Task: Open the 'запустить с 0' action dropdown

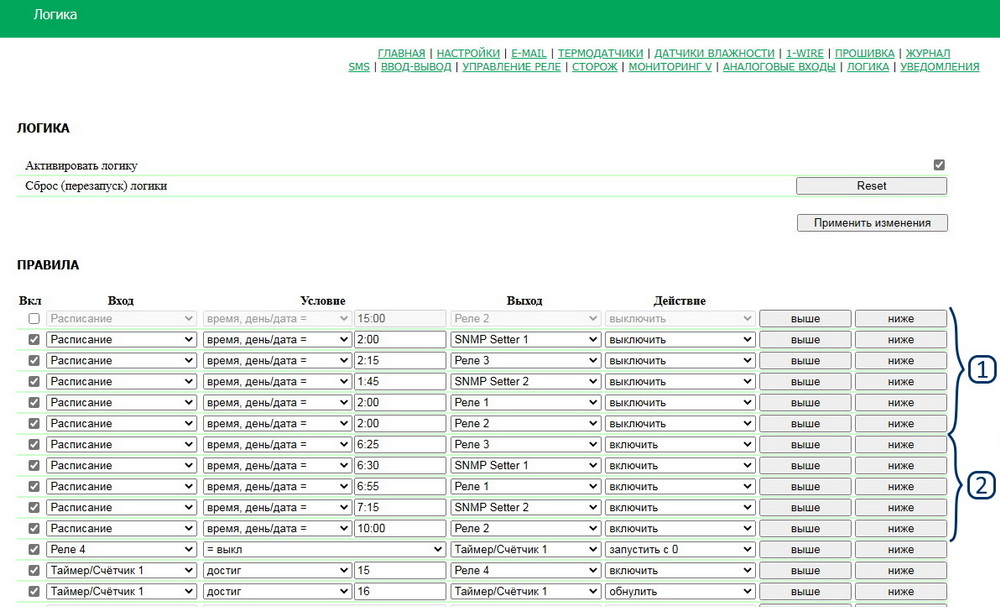Action: (679, 549)
